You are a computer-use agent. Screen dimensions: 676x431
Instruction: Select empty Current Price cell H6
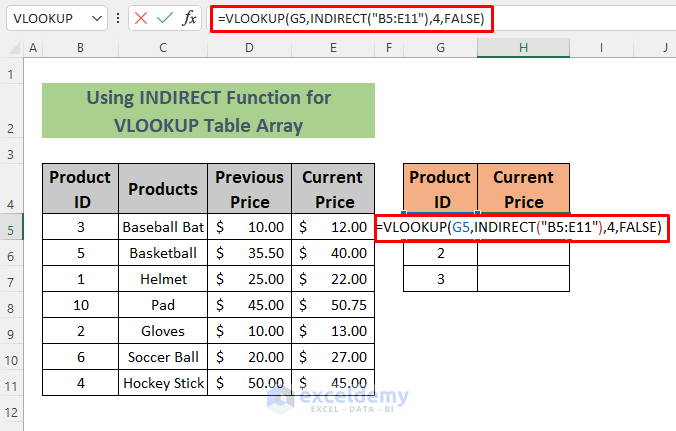pyautogui.click(x=523, y=253)
